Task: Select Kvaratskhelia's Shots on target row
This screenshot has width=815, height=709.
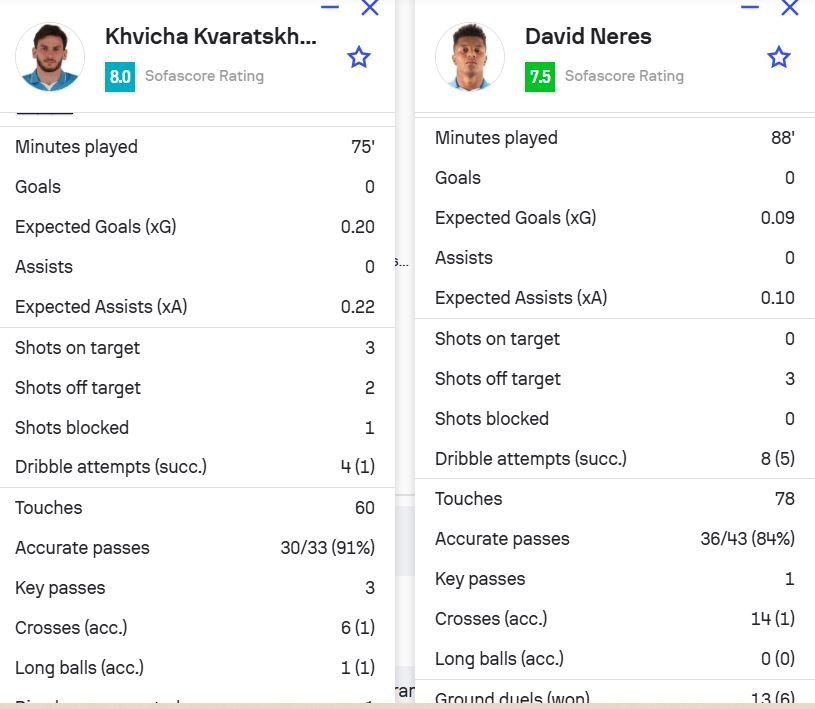Action: coord(195,348)
